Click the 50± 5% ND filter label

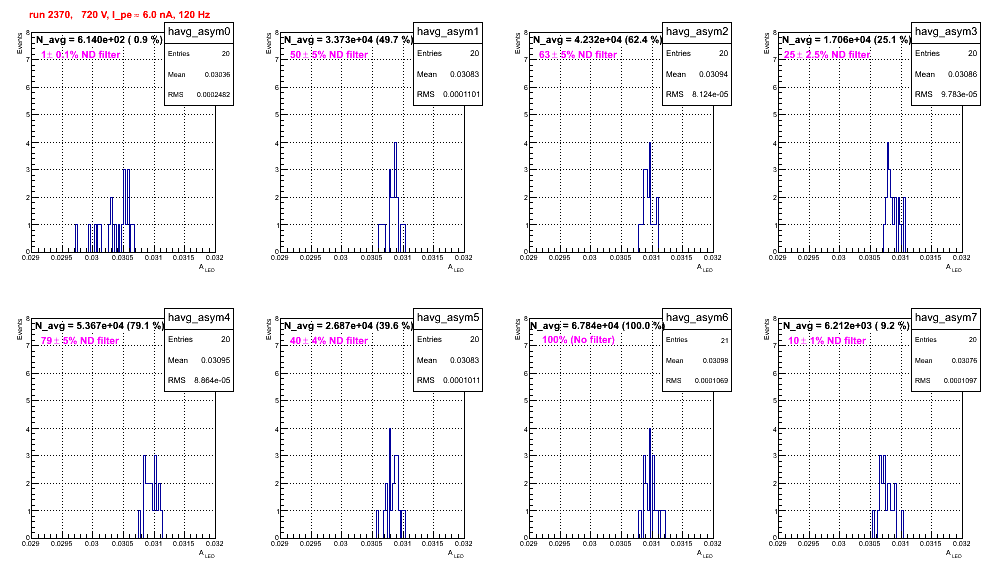329,55
